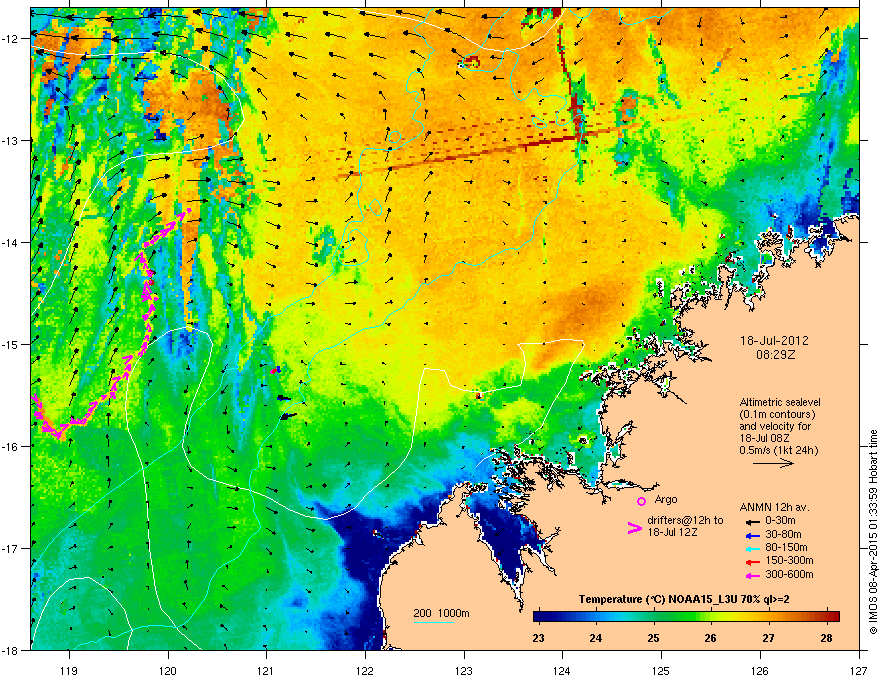Click the Temperature NOAA15_L3U colorbar title
Image resolution: width=880 pixels, height=680 pixels.
coord(684,599)
